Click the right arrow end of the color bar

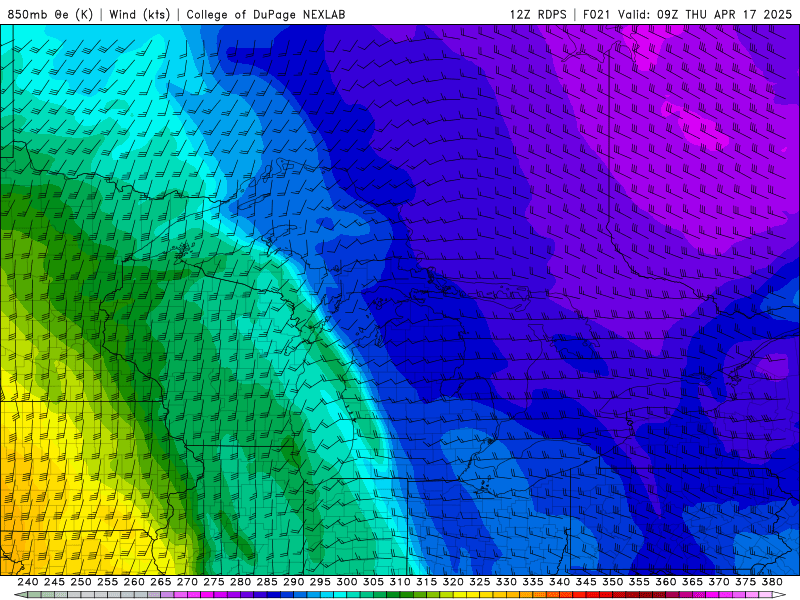tap(779, 595)
